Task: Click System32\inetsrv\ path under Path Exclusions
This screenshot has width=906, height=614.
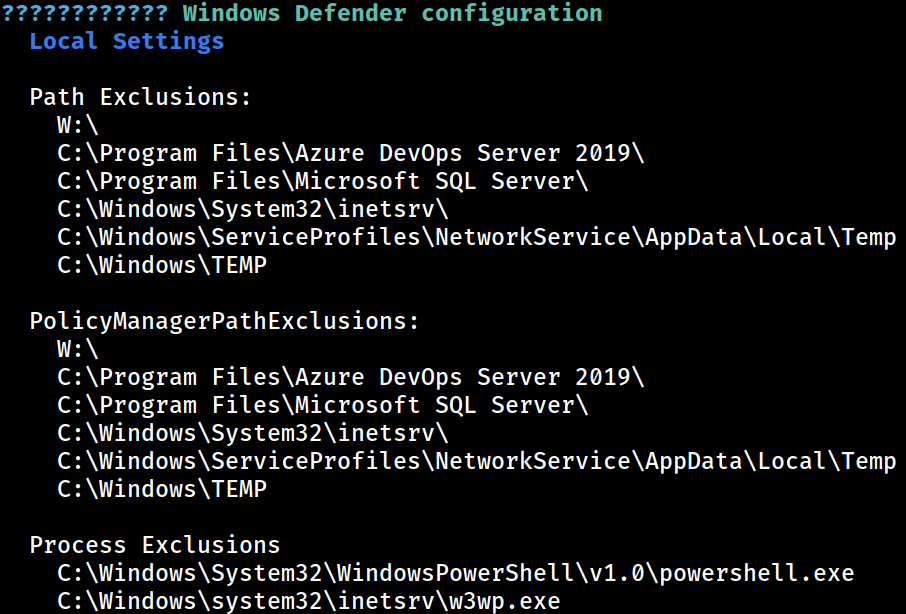Action: tap(253, 209)
